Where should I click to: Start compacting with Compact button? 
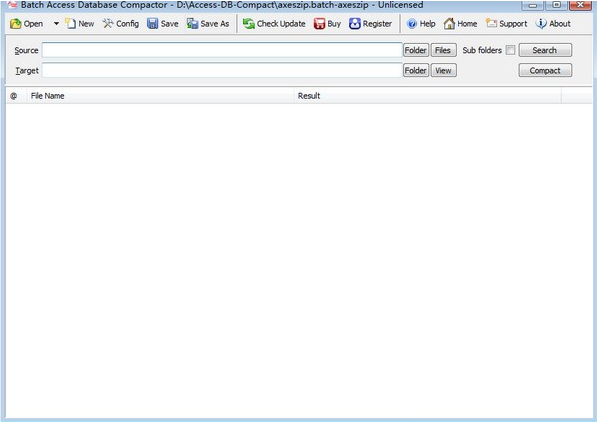(545, 70)
